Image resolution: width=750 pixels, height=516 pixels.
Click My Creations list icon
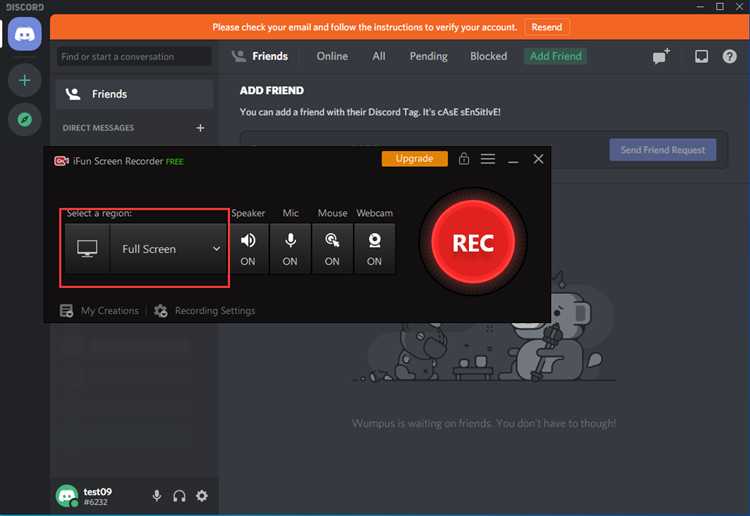pyautogui.click(x=66, y=311)
